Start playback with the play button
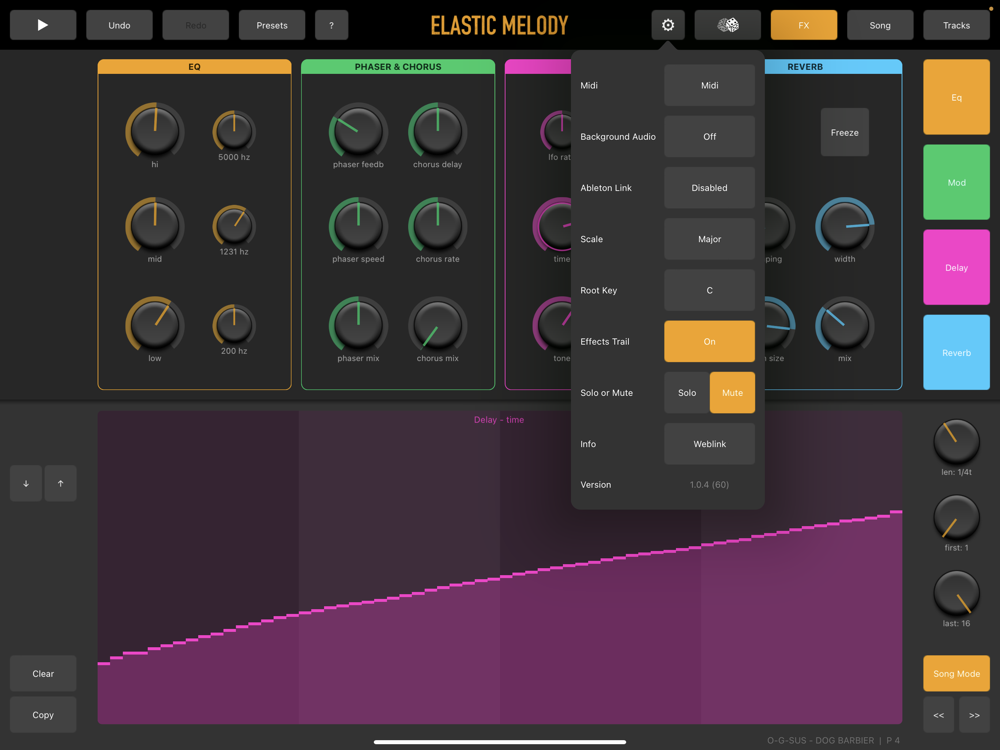 coord(43,25)
